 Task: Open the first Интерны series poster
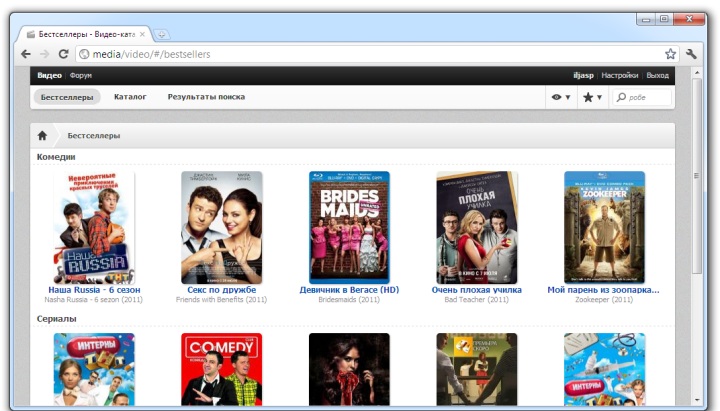tap(94, 369)
